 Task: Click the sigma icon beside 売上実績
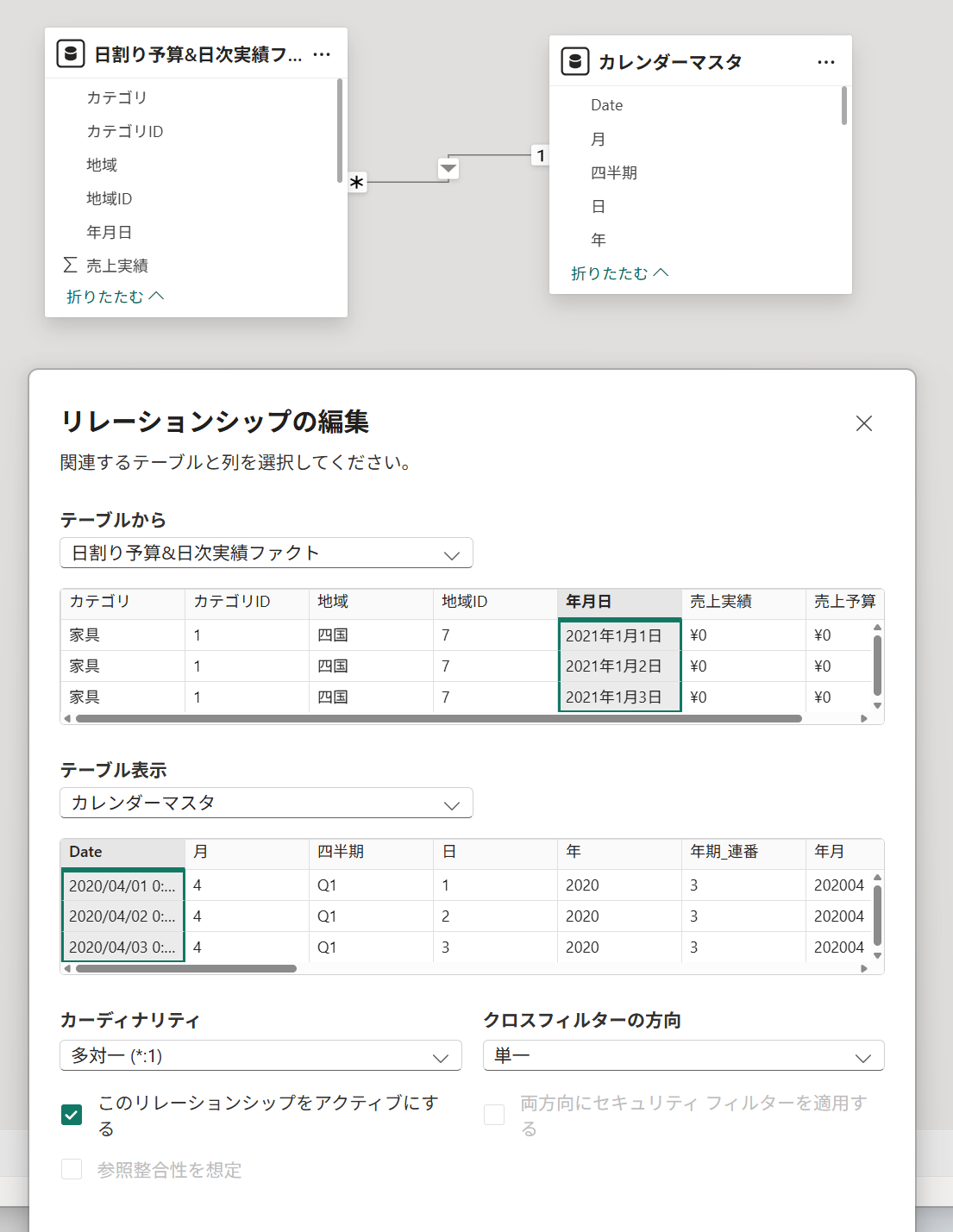coord(70,265)
